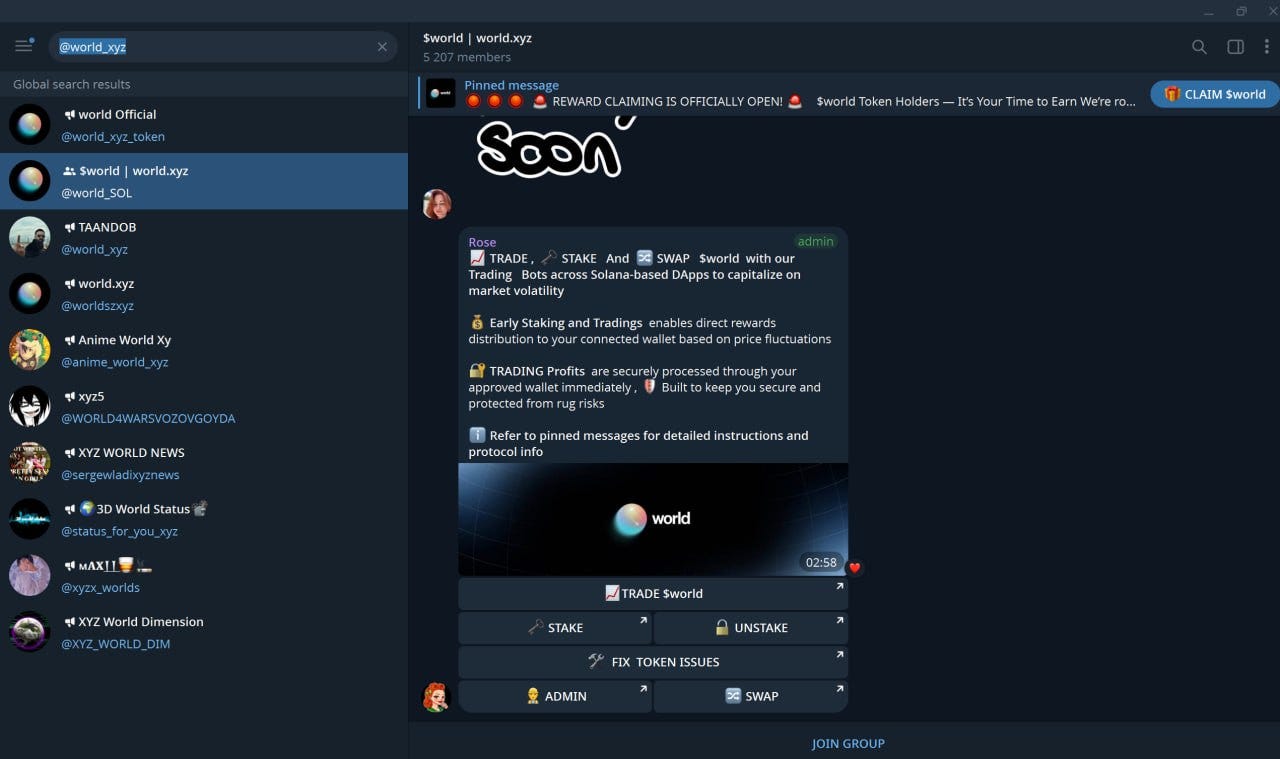The height and width of the screenshot is (759, 1280).
Task: Open the Anime World Xy channel result
Action: point(204,350)
